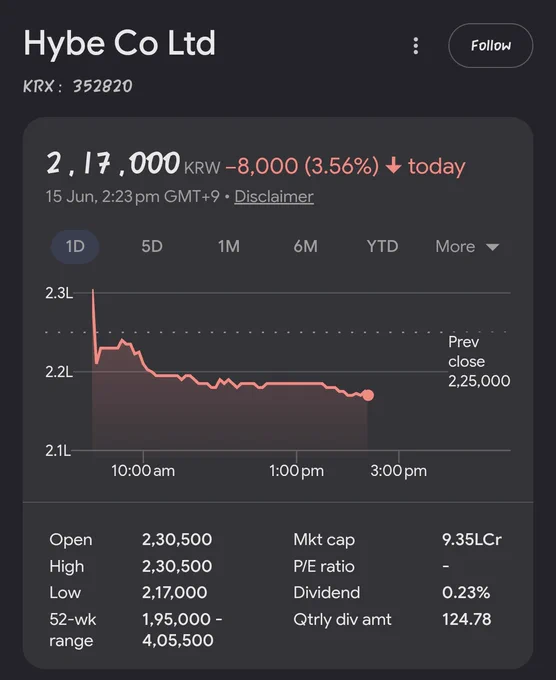Switch chart to 1M range
The width and height of the screenshot is (556, 680).
pyautogui.click(x=229, y=246)
